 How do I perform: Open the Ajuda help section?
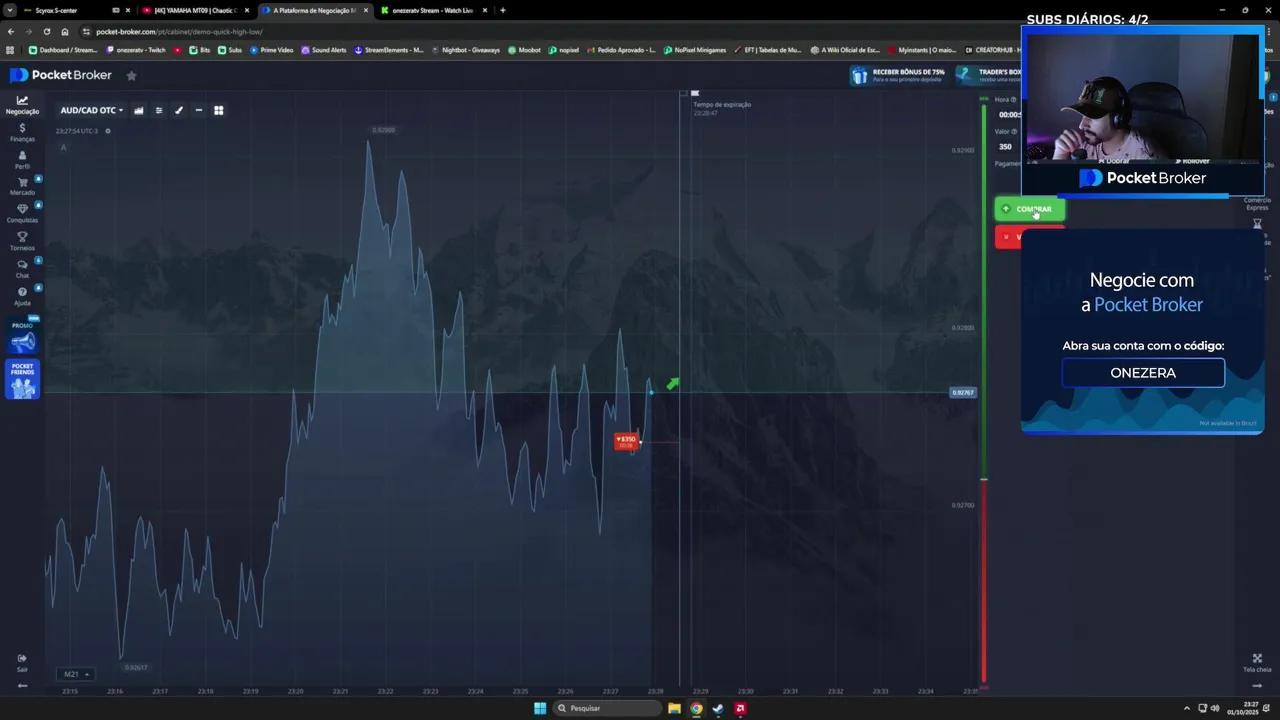coord(22,296)
